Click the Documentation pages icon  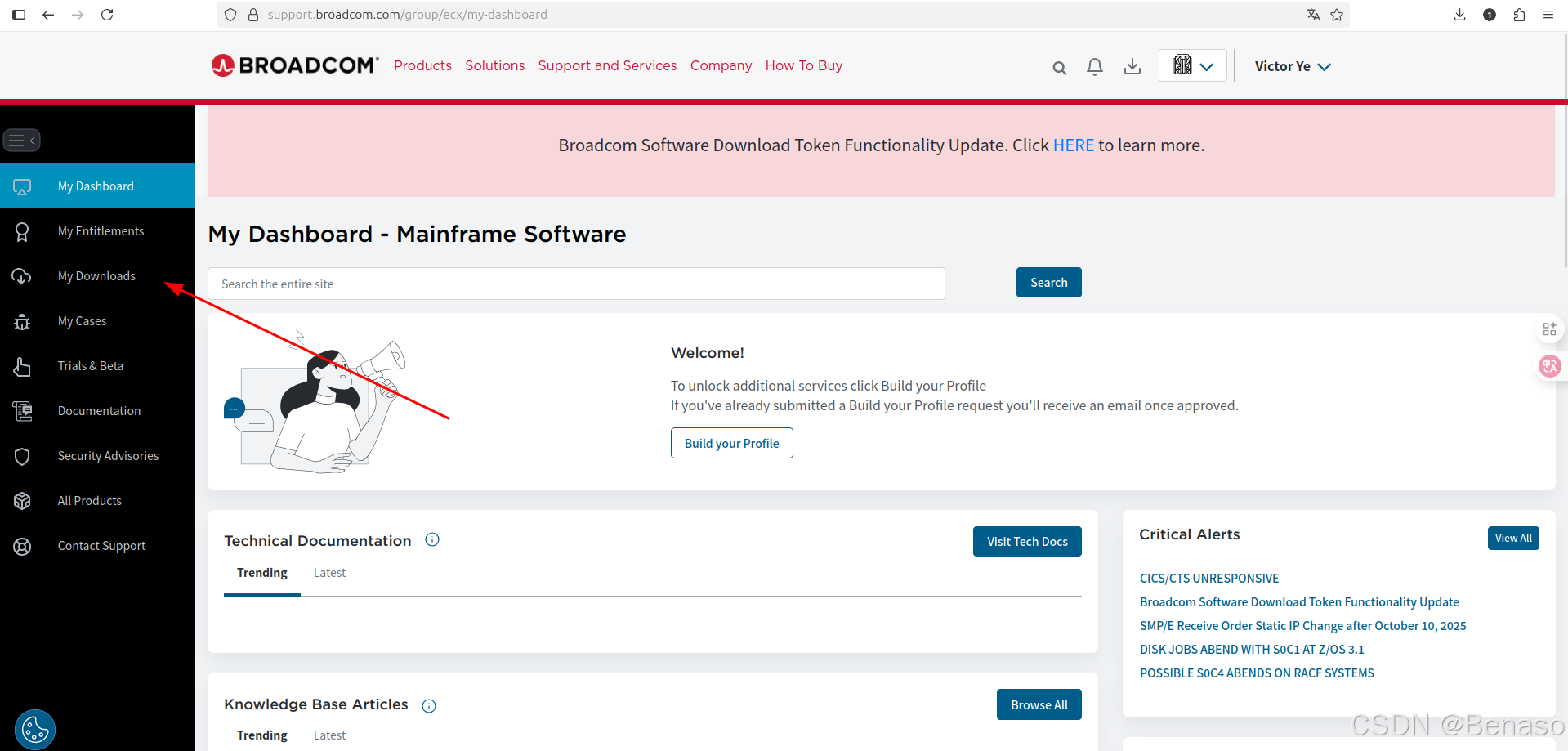pyautogui.click(x=22, y=411)
